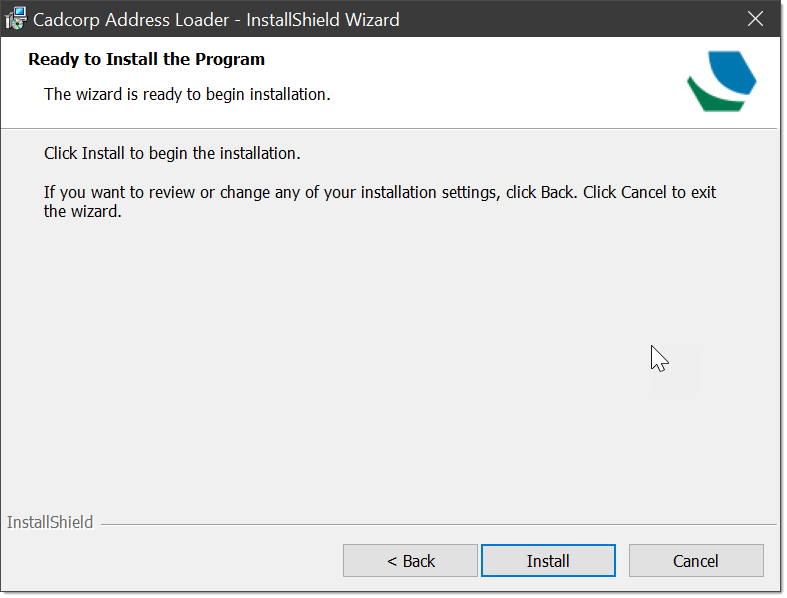Viewport: 787px width, 598px height.
Task: Cancel the Address Loader setup wizard
Action: (696, 561)
